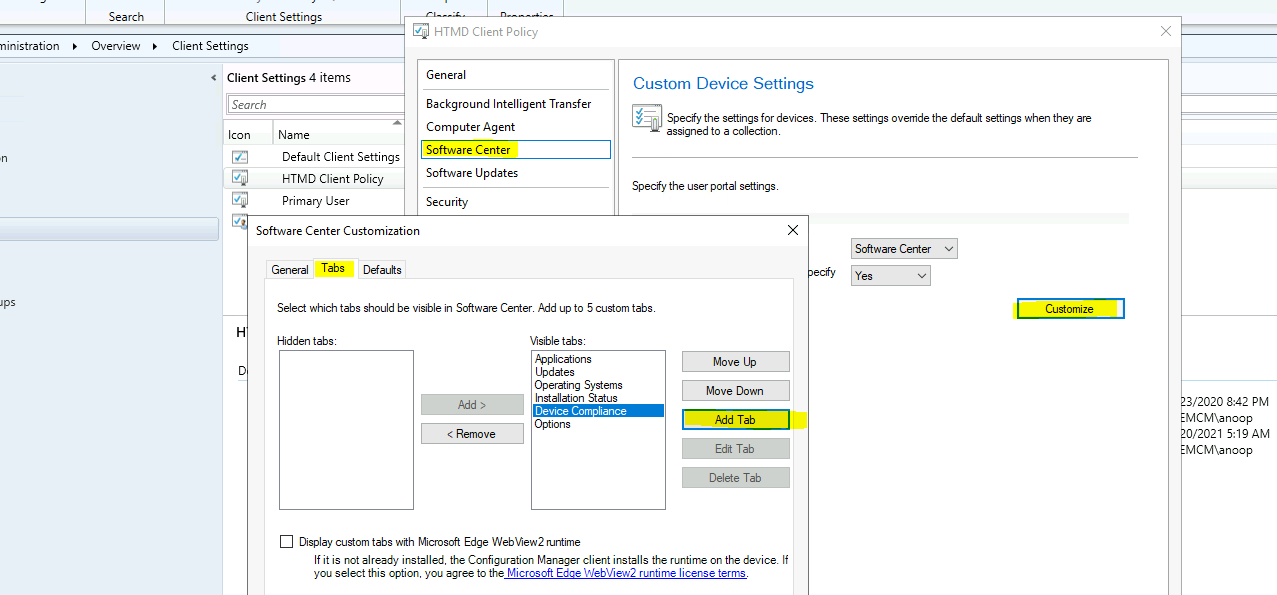The image size is (1277, 595).
Task: Click Client Settings in the breadcrumb
Action: [210, 46]
